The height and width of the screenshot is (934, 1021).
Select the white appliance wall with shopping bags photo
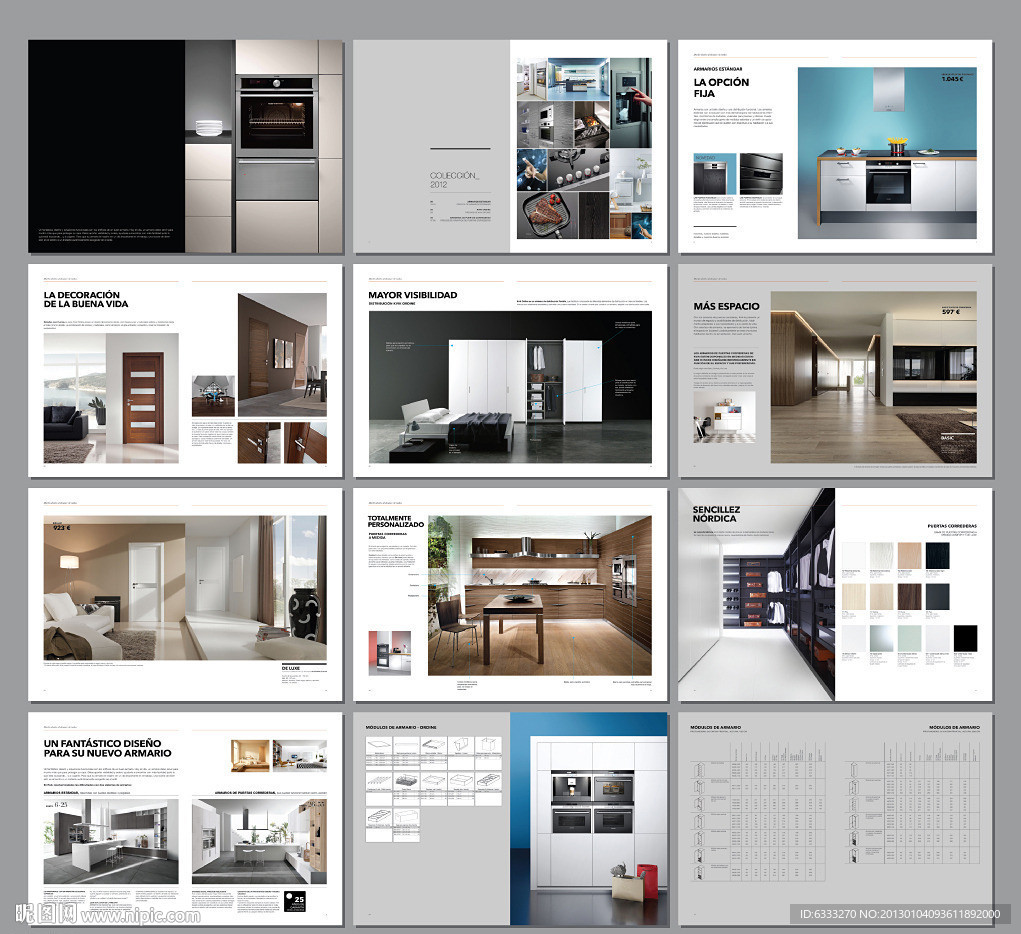coord(589,818)
